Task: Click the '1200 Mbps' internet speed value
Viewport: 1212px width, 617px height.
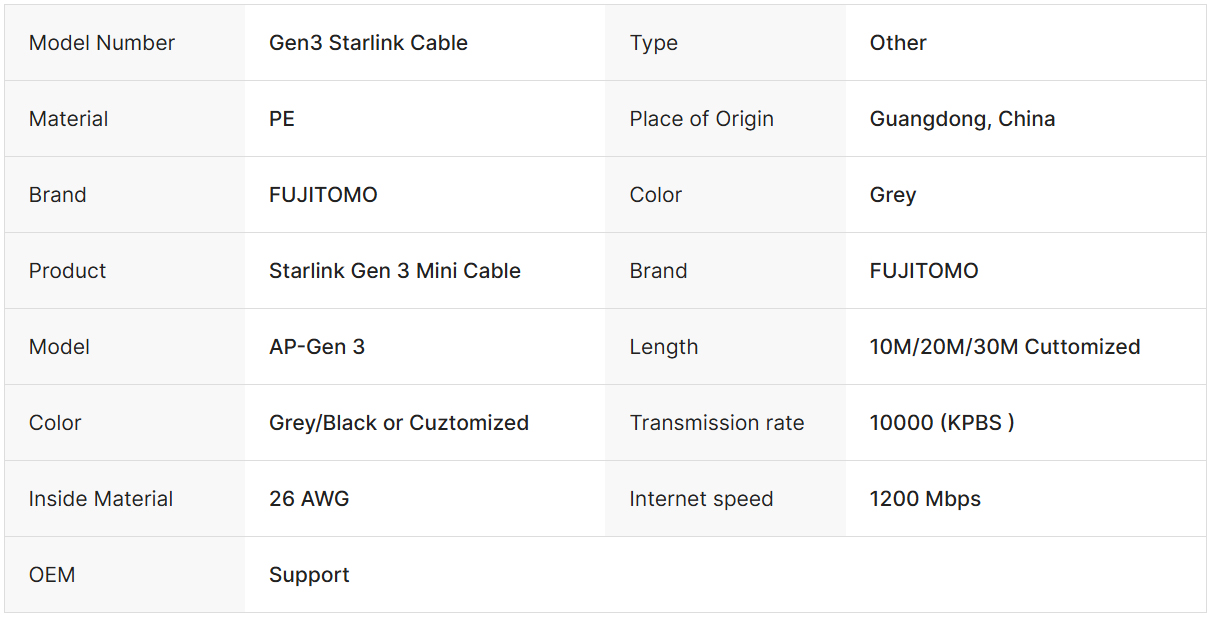Action: 924,499
